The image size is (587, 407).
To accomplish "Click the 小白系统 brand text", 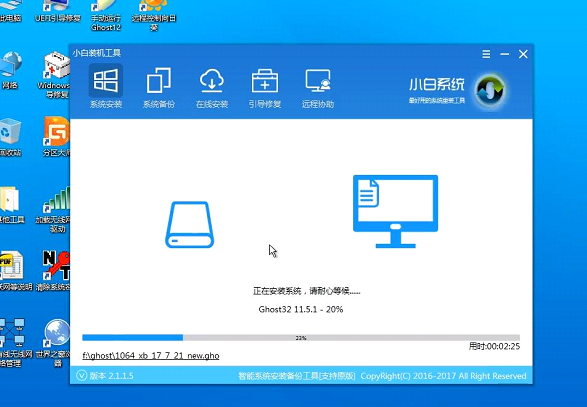I will coord(437,85).
